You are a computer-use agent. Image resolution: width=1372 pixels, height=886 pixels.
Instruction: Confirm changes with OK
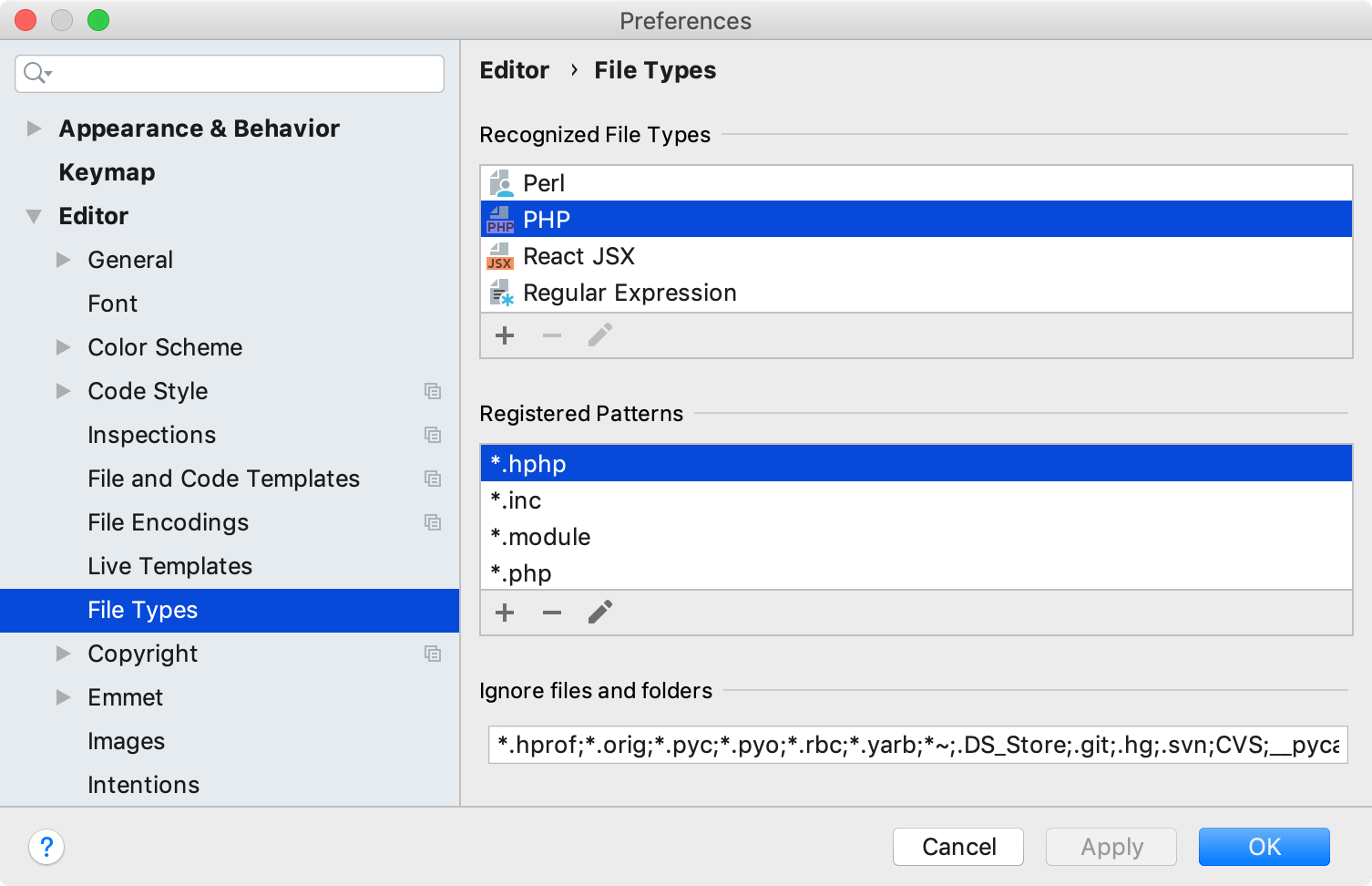(x=1264, y=847)
